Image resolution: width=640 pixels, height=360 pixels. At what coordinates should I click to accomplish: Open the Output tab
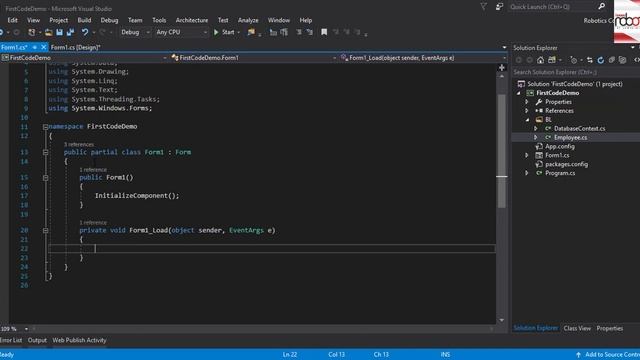[37, 340]
